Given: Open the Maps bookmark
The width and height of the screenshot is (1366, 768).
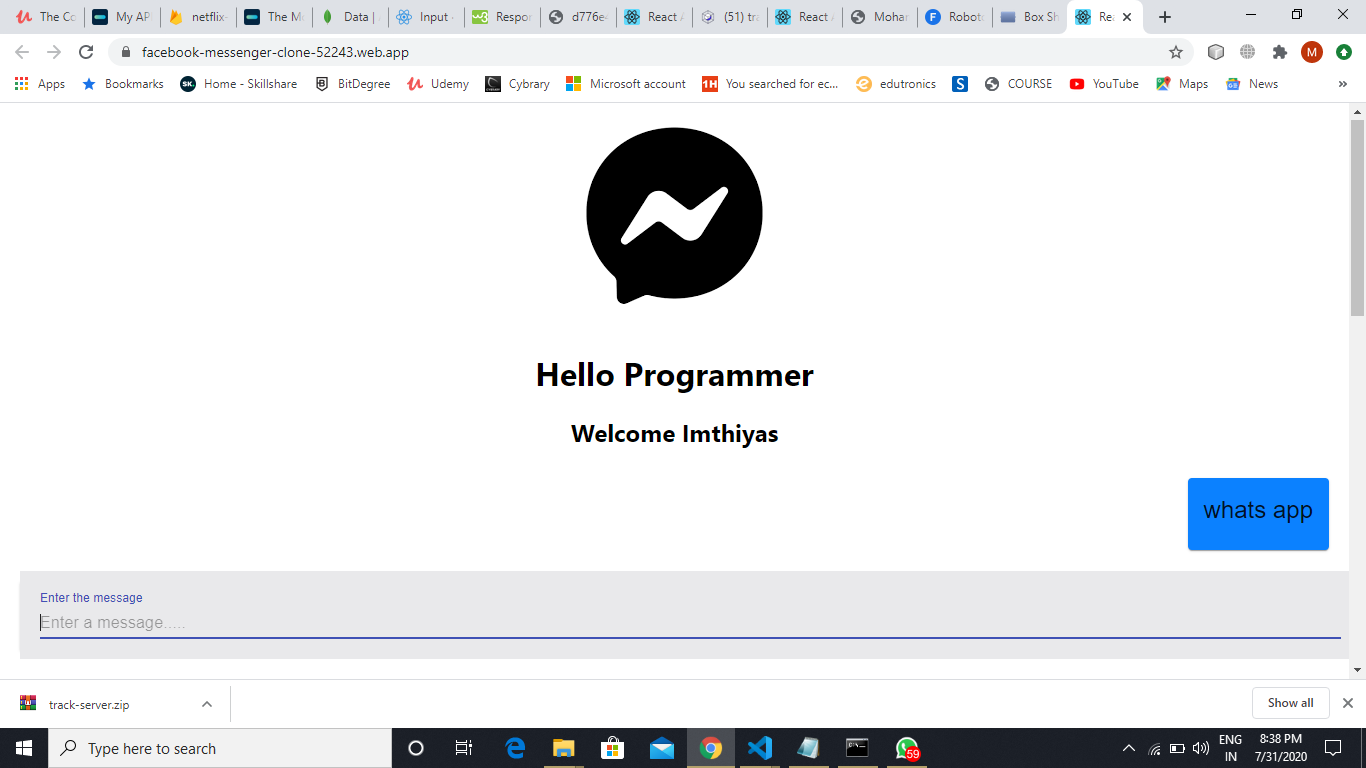Looking at the screenshot, I should pos(1182,84).
